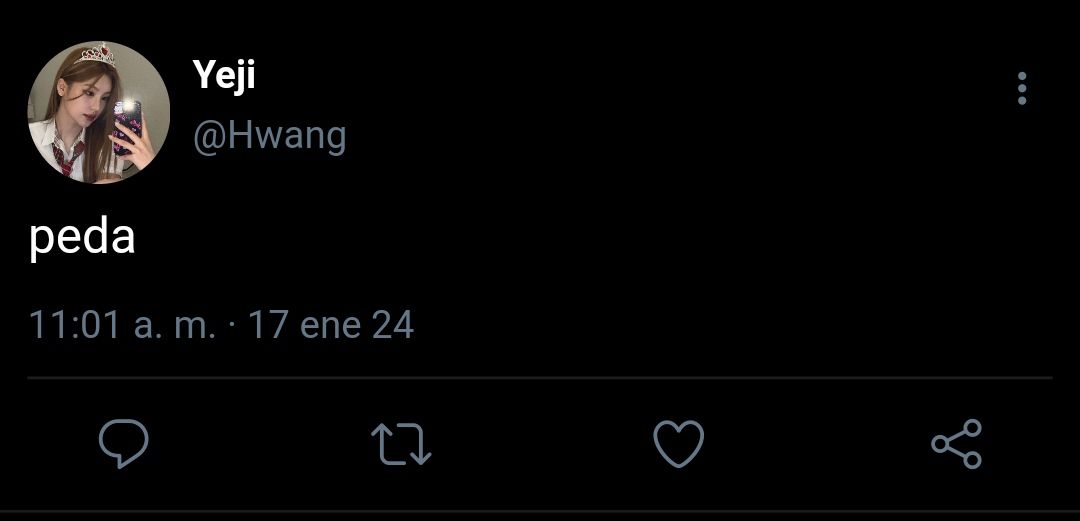Screen dimensions: 1080x521
Task: Click the heart outline next to share
Action: [678, 444]
